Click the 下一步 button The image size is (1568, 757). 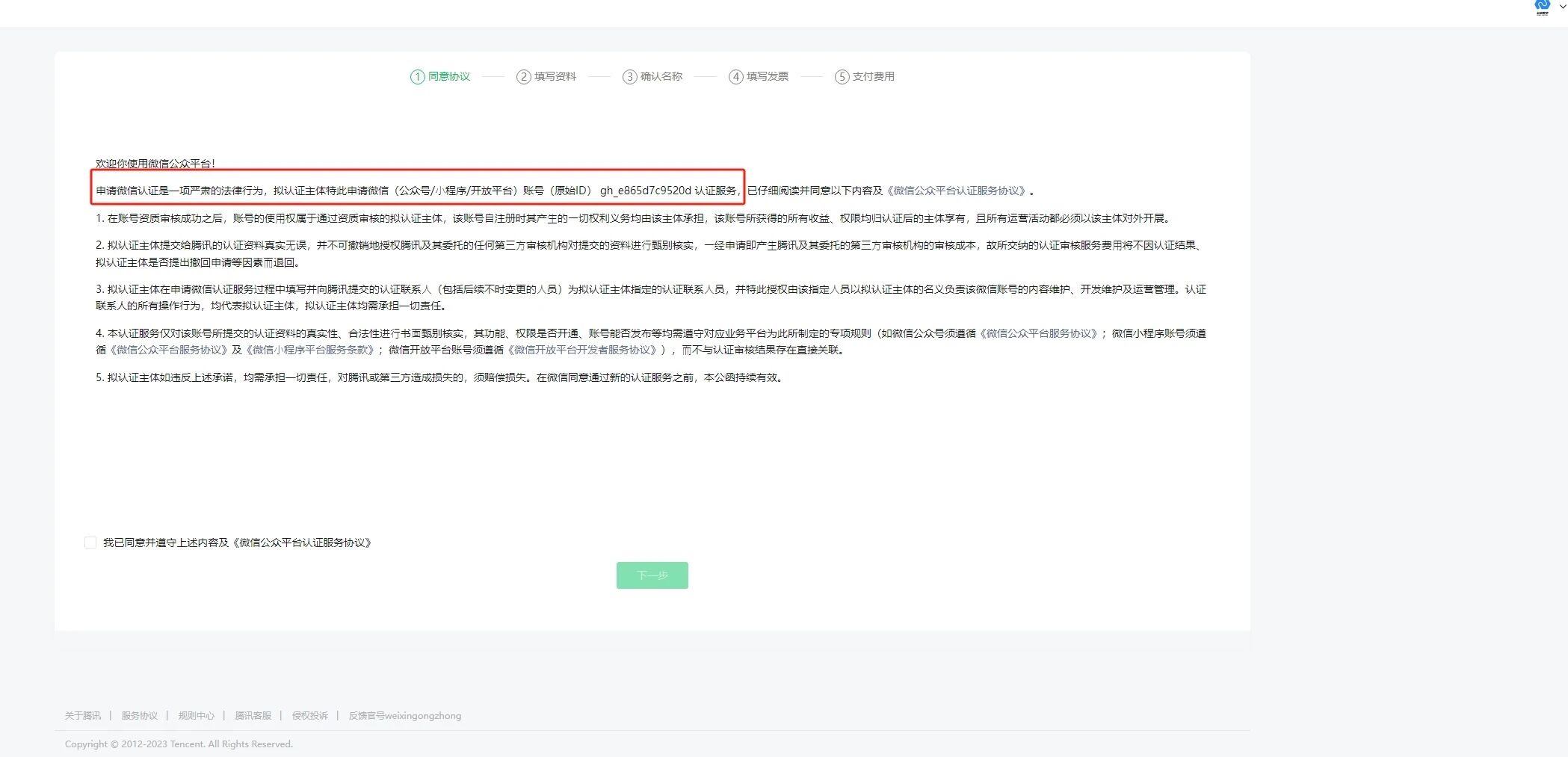(x=652, y=575)
